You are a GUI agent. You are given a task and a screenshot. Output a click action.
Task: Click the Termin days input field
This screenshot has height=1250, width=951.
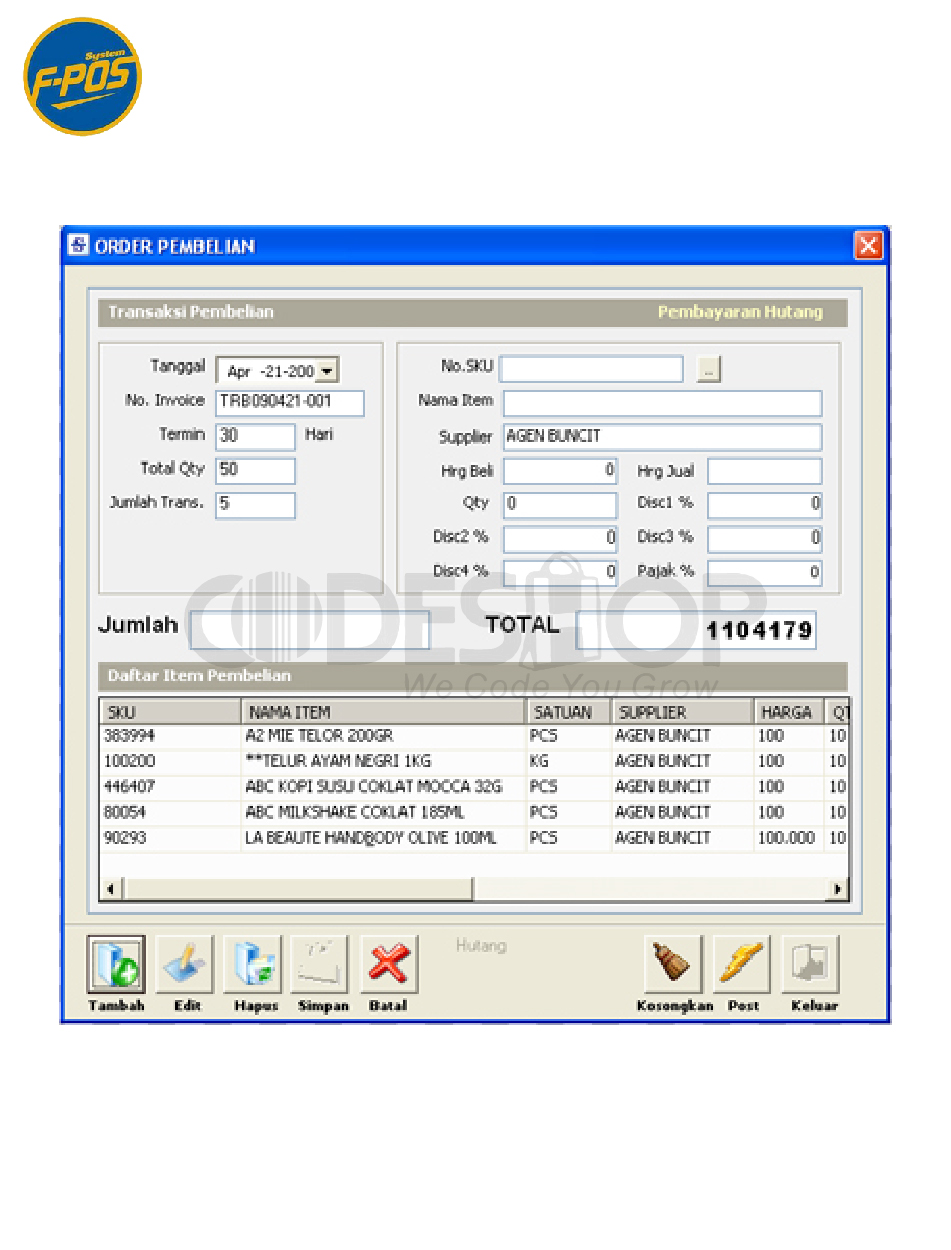point(255,436)
